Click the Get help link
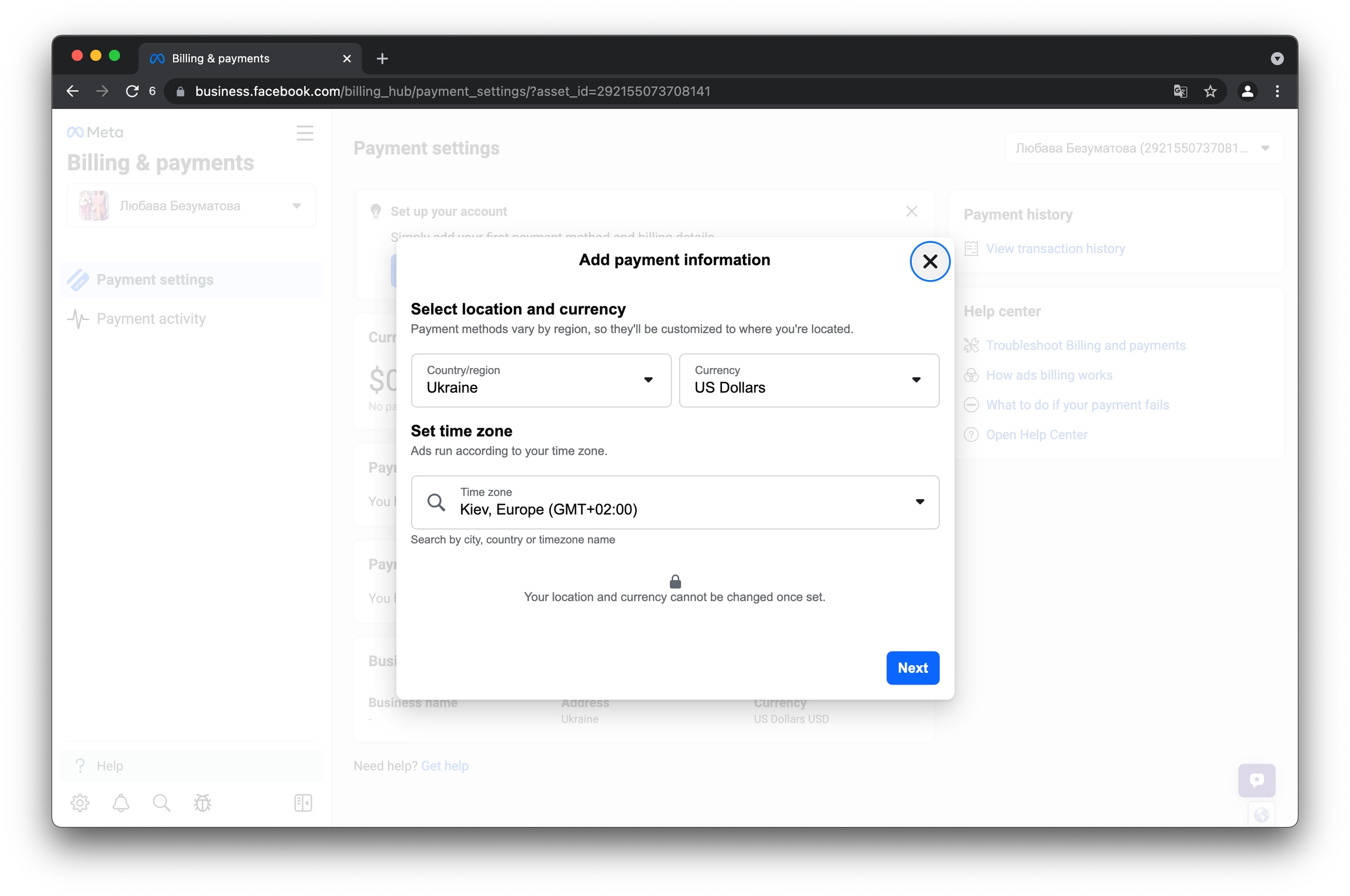This screenshot has width=1350, height=896. pos(445,765)
